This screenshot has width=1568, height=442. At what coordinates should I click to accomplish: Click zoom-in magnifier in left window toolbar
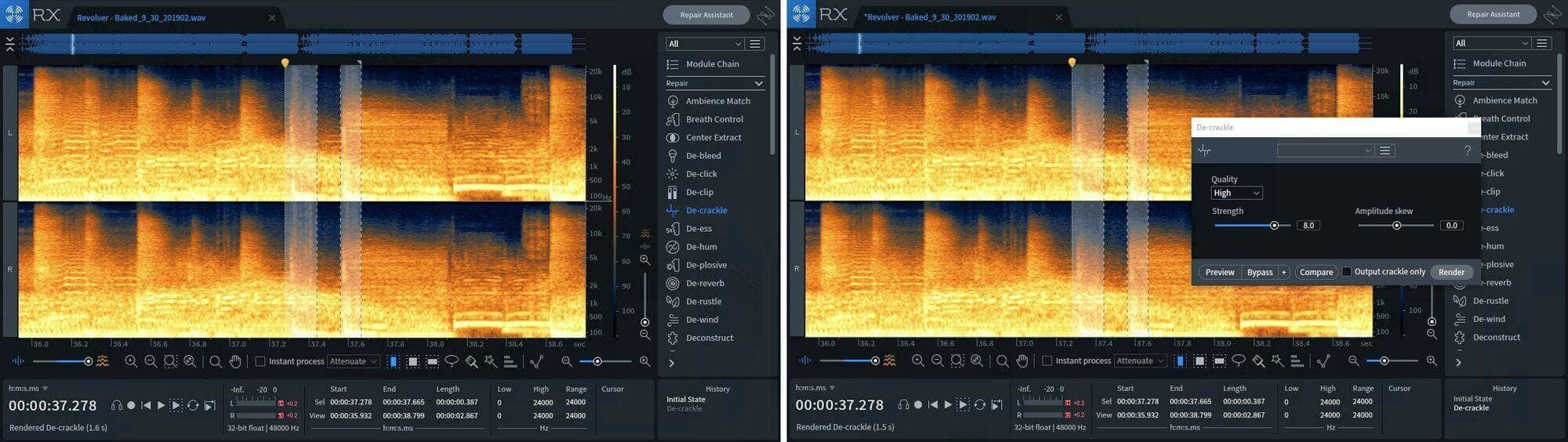click(131, 361)
